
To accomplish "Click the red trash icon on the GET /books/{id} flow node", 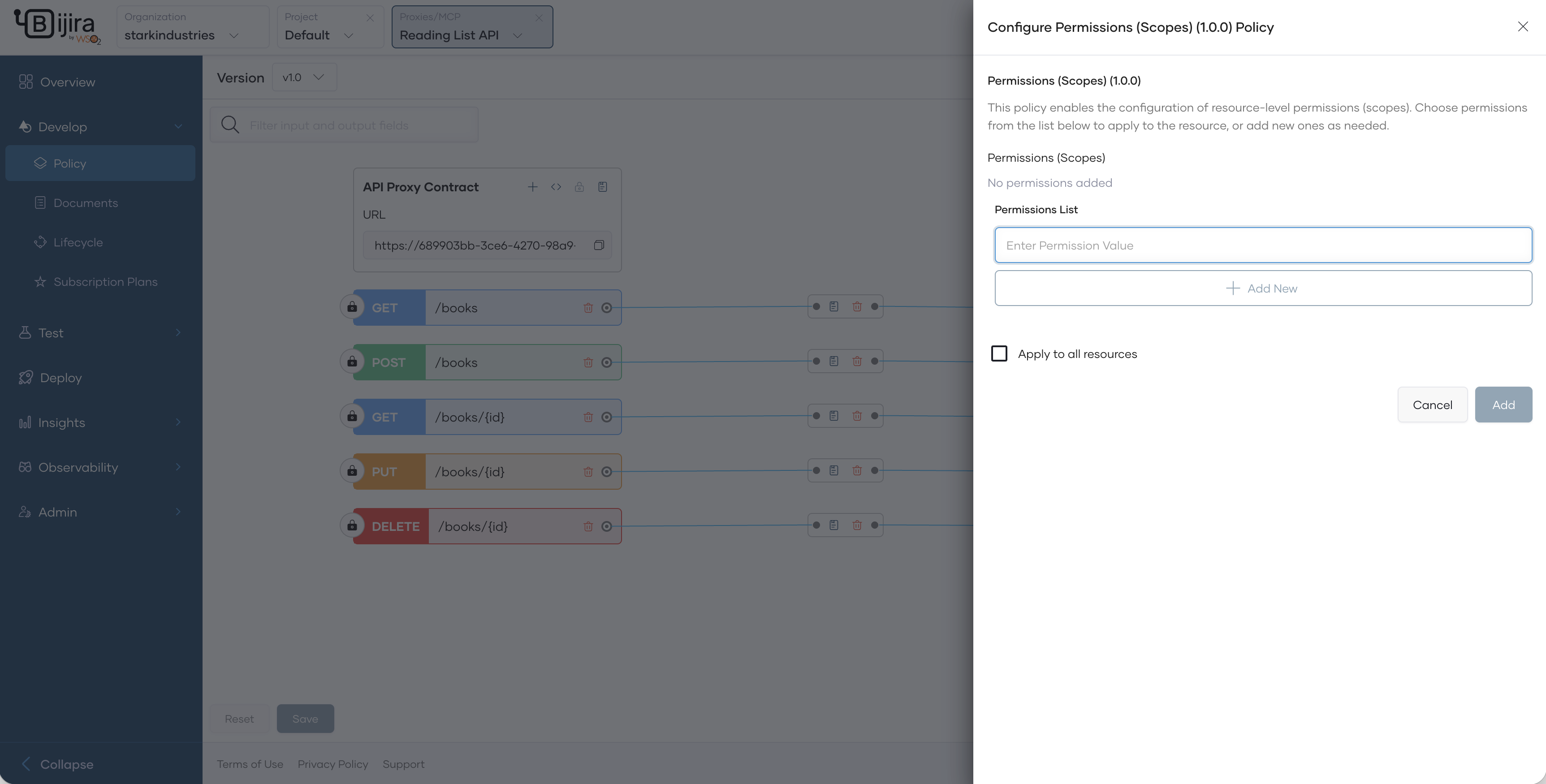I will coord(857,416).
